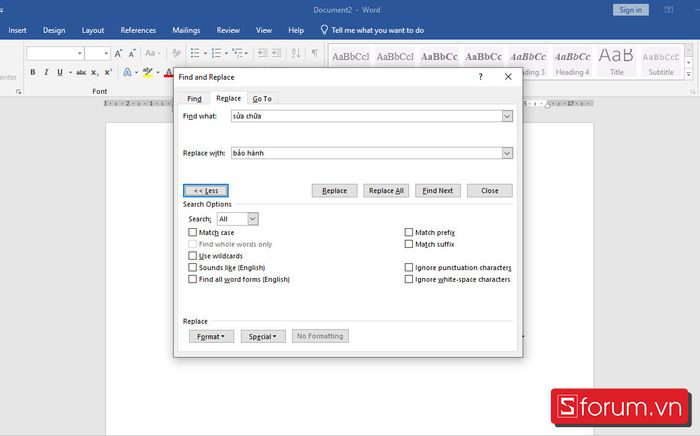The width and height of the screenshot is (700, 436).
Task: Clear all formatting icon
Action: point(176,54)
